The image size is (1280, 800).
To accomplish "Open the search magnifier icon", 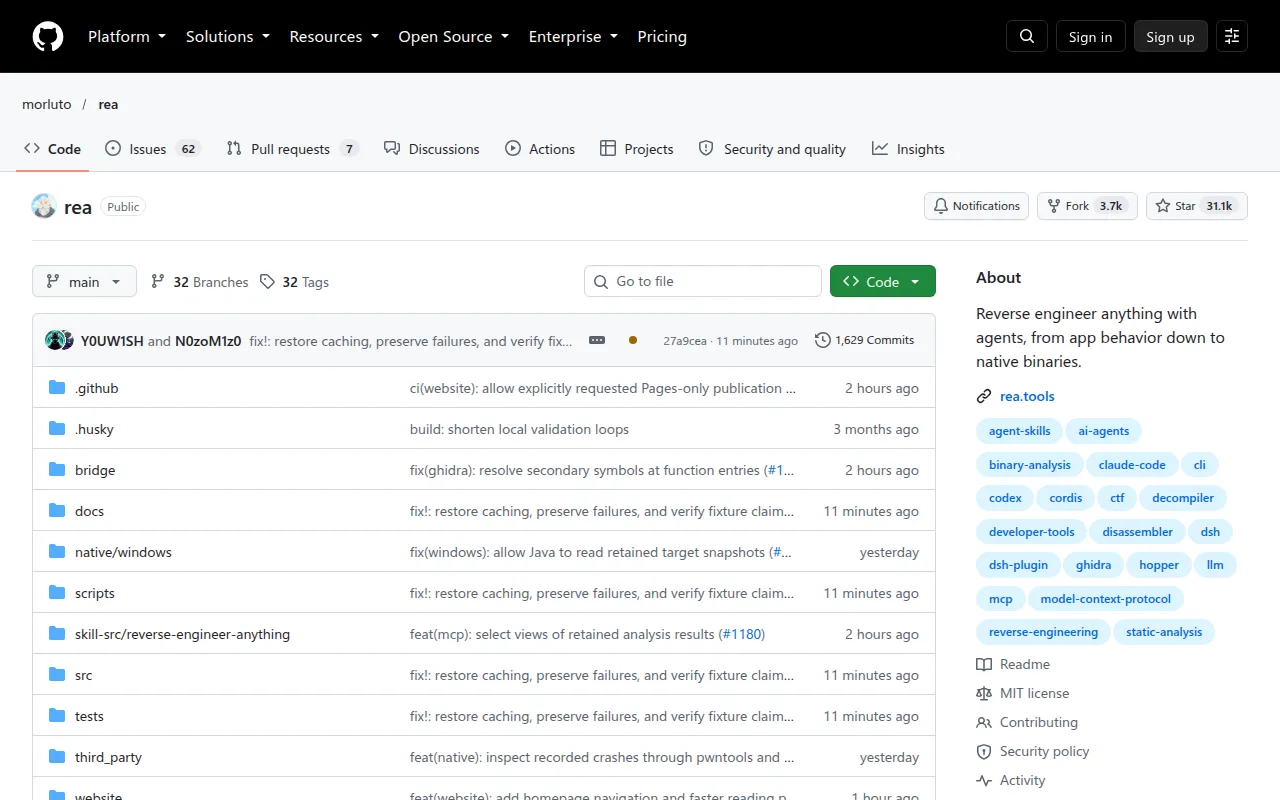I will click(x=1027, y=36).
